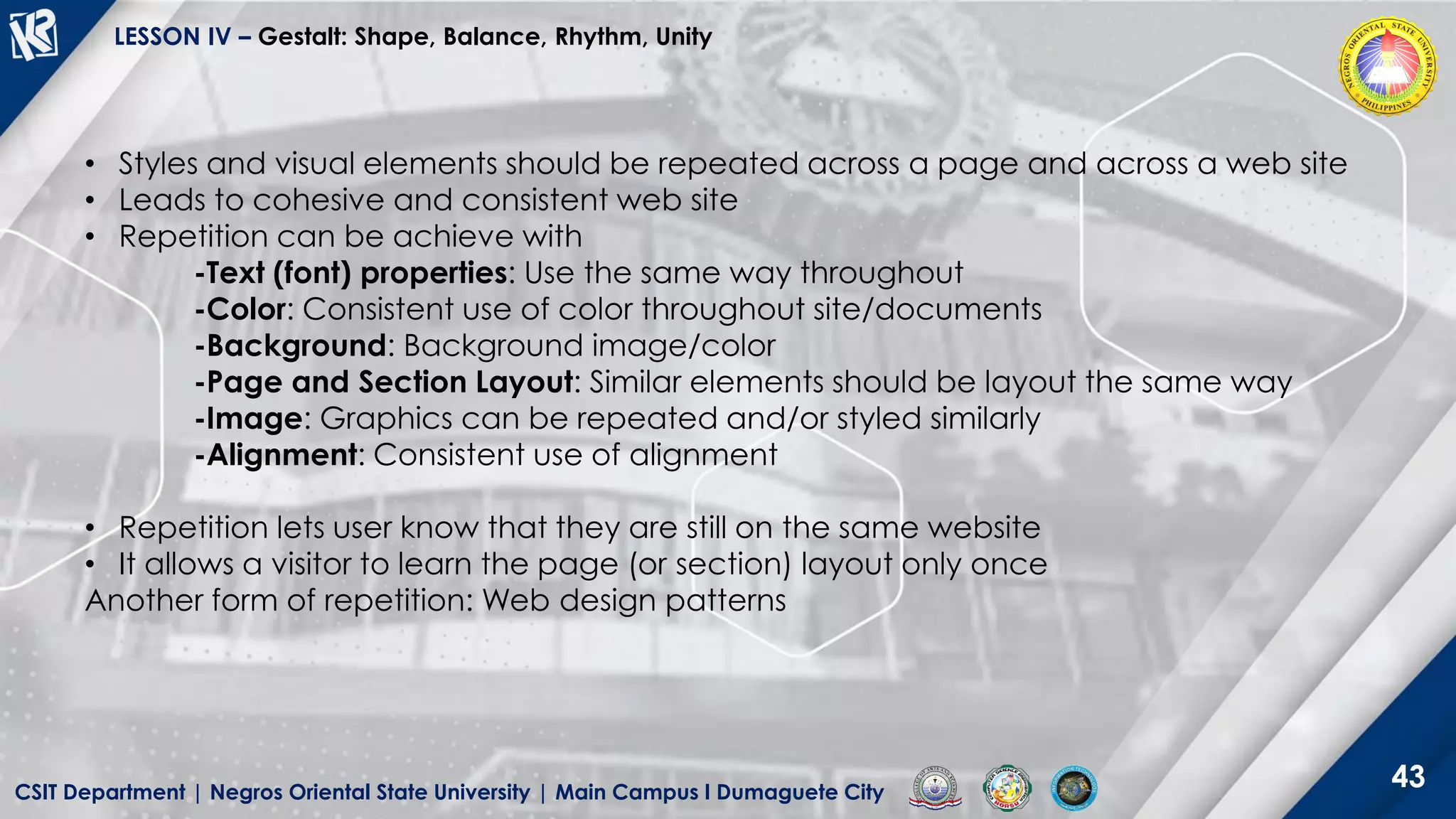Click the KR logo in the corner
Screen dimensions: 1456x819
pos(33,36)
